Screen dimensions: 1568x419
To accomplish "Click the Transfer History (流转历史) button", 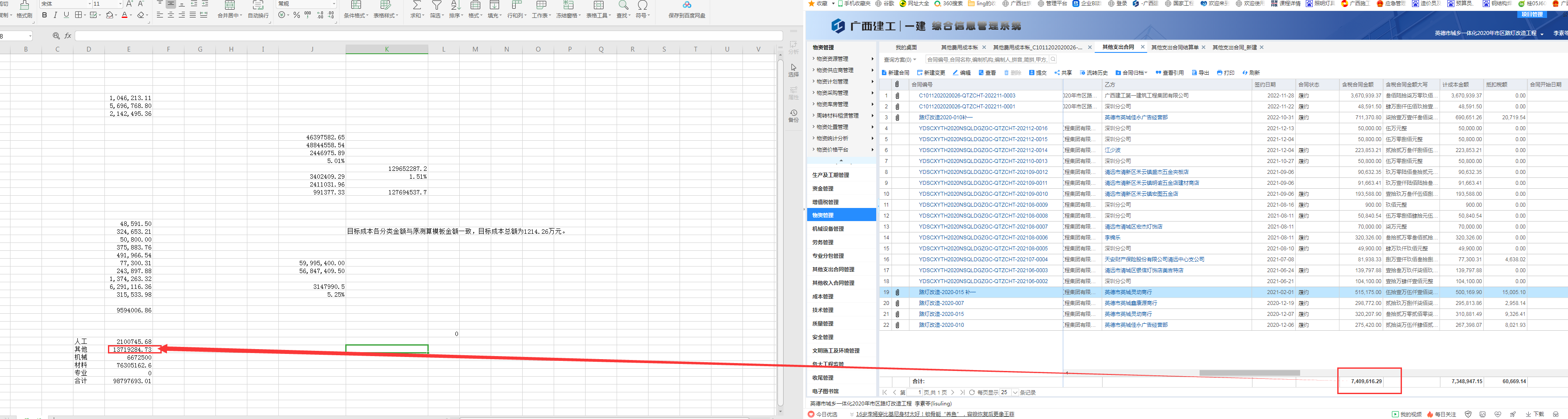I will (1093, 73).
